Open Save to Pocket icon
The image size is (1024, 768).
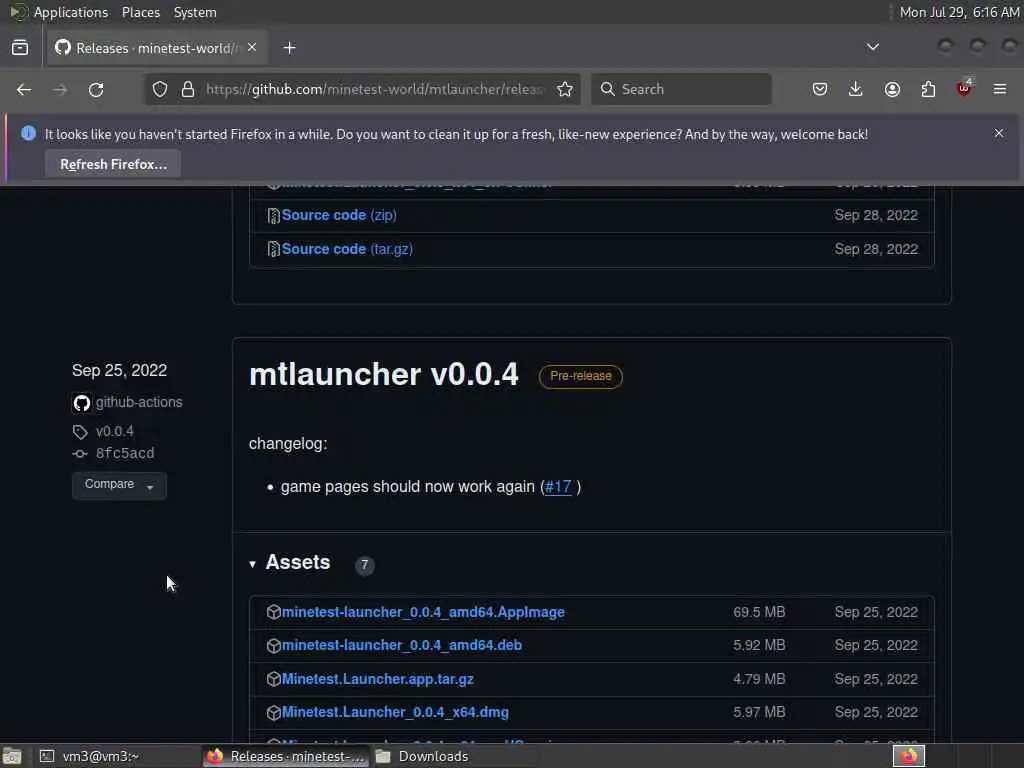820,89
